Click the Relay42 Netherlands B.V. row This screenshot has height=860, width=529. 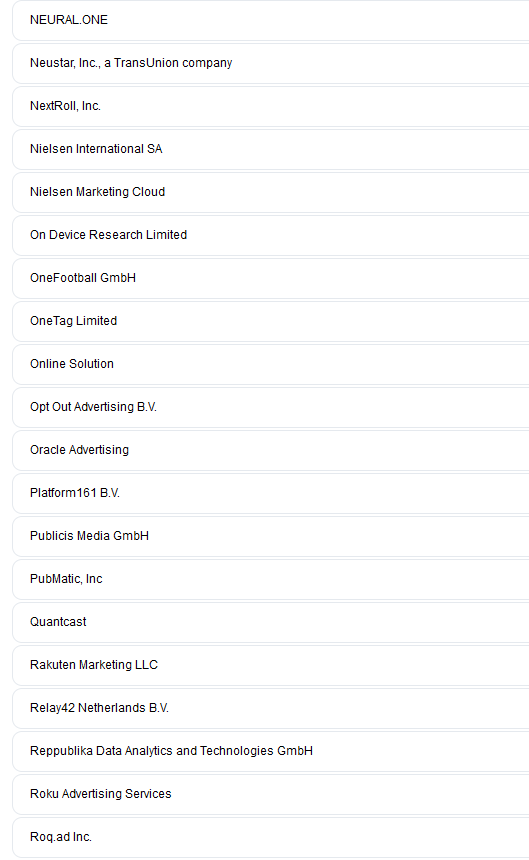coord(271,708)
